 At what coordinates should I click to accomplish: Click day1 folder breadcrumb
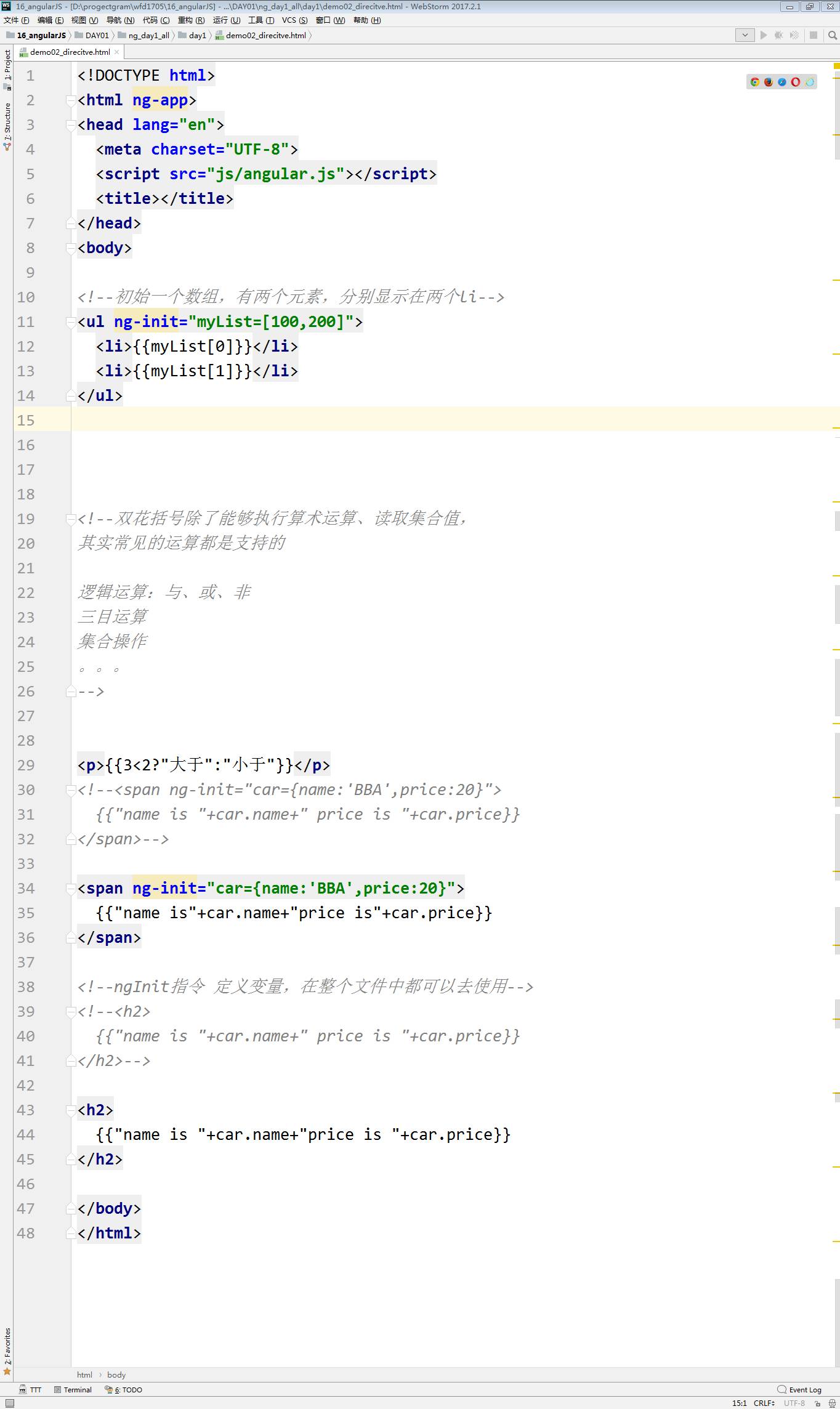(192, 35)
